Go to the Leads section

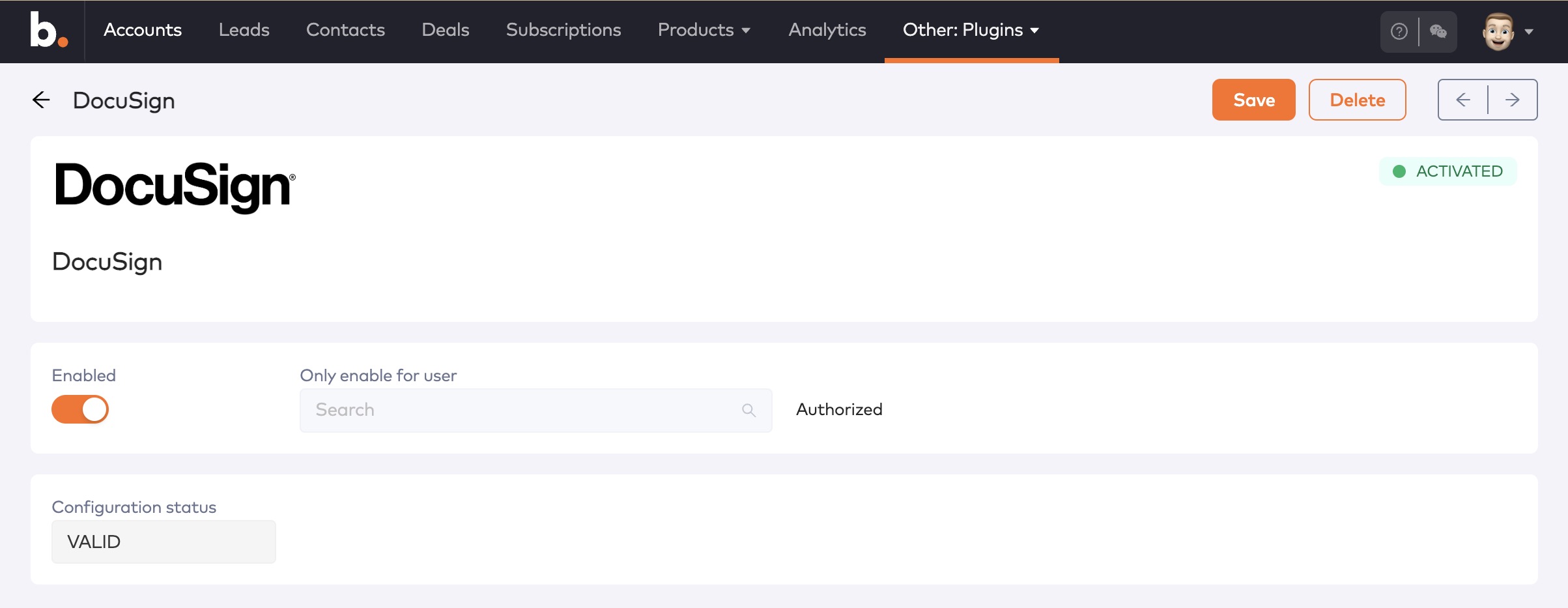[x=244, y=30]
